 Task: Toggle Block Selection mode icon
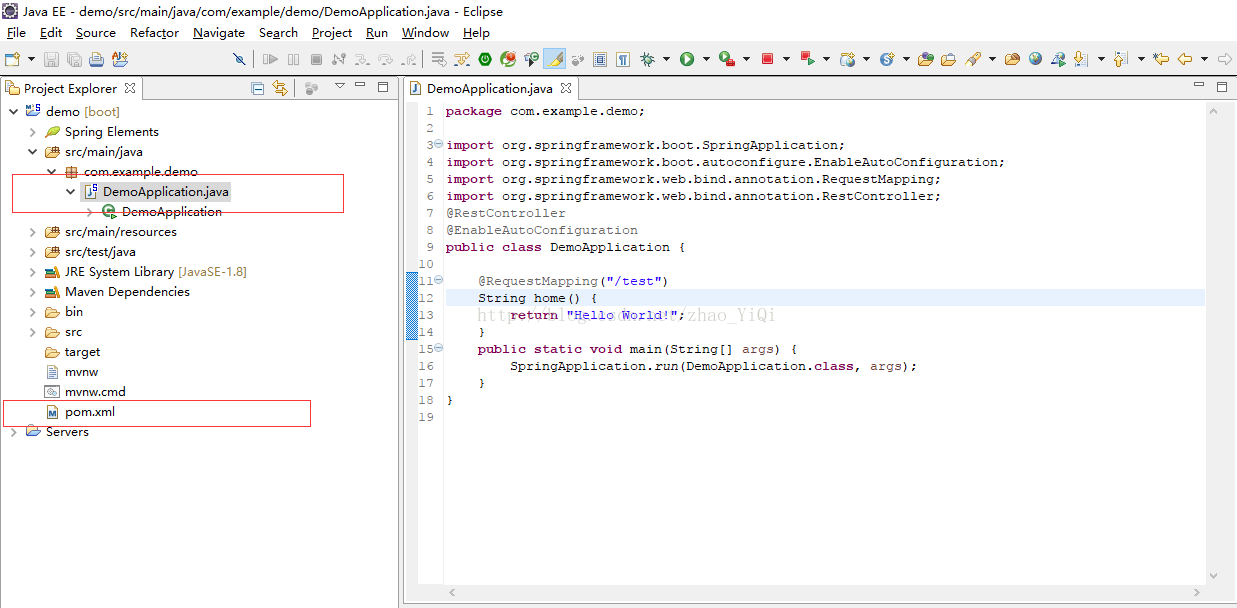600,59
